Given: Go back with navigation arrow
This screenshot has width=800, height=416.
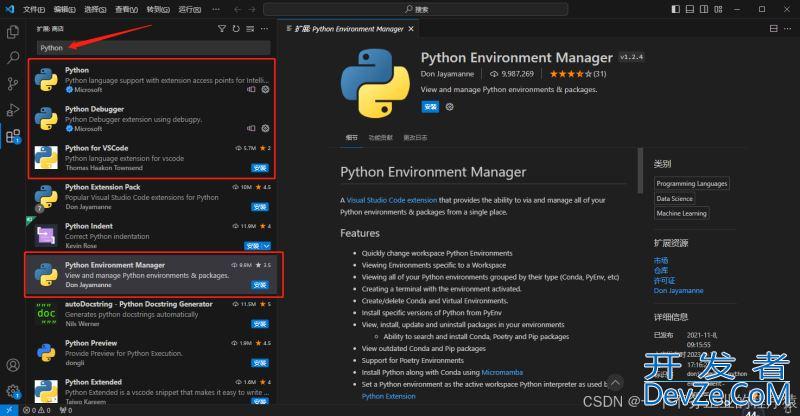Looking at the screenshot, I should (x=237, y=9).
